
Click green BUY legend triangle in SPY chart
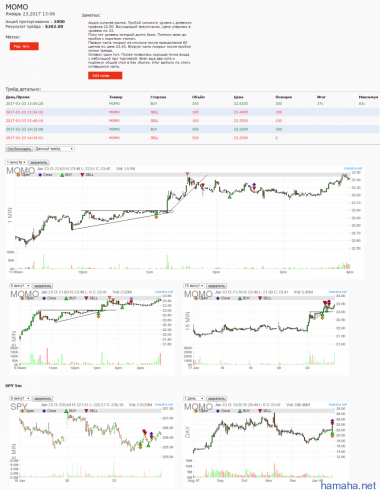66,411
